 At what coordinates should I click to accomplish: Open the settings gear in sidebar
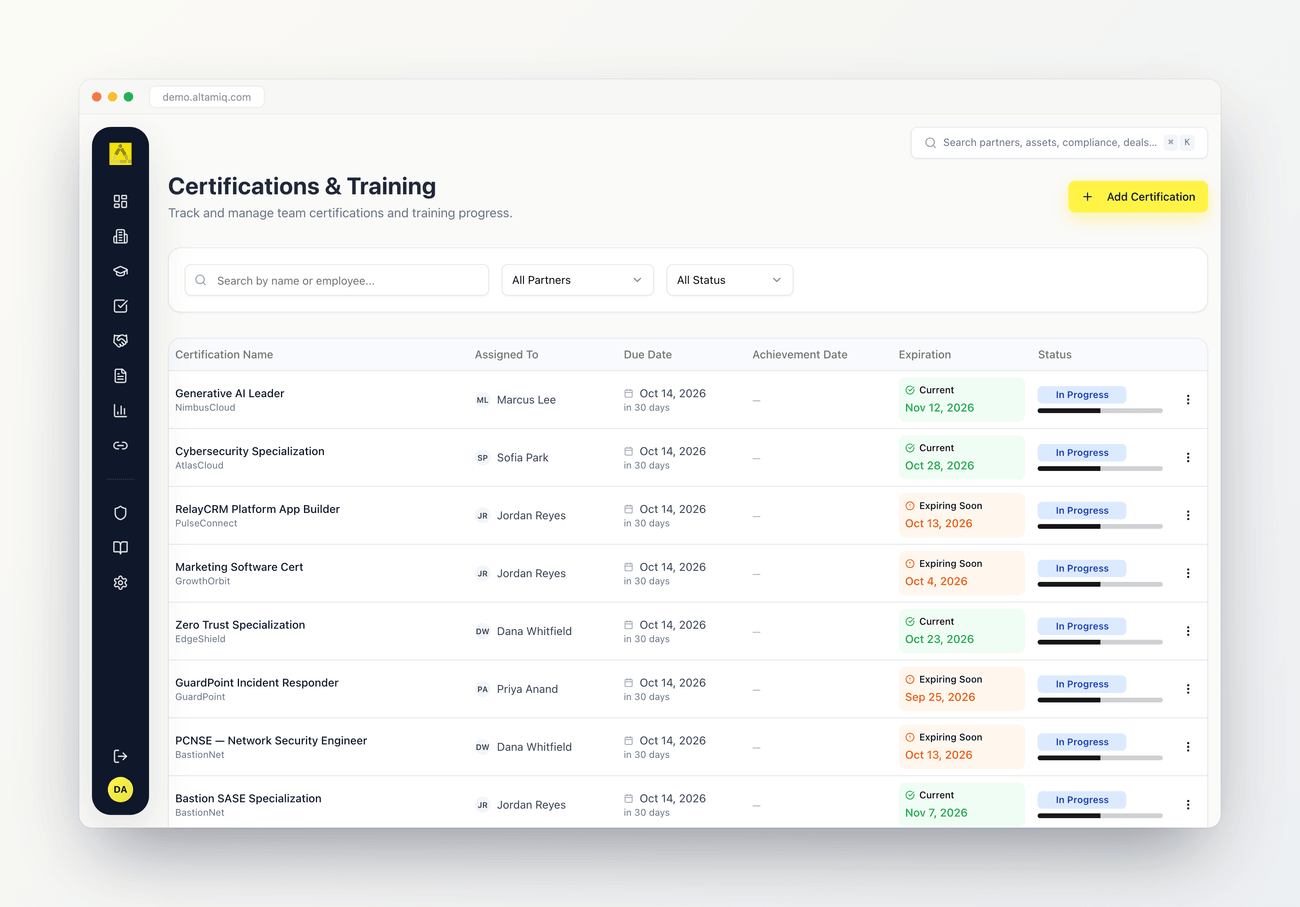point(120,583)
